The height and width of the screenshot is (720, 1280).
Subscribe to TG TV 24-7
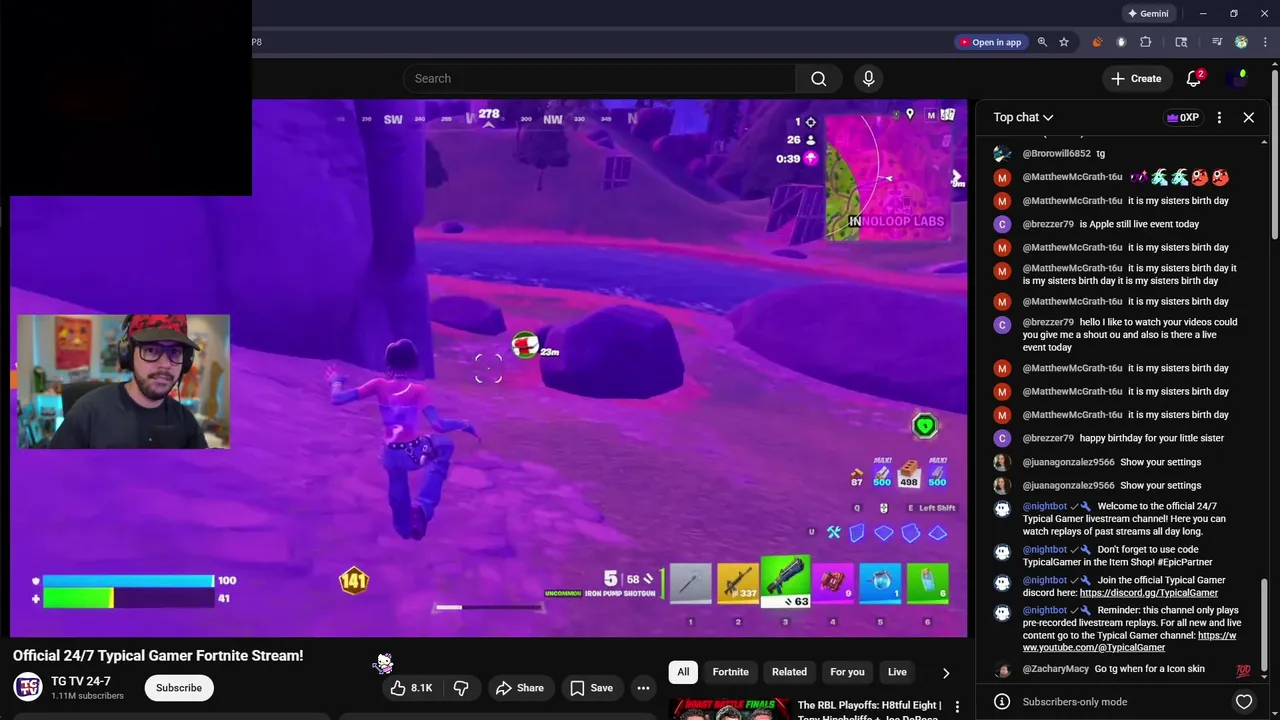coord(179,688)
